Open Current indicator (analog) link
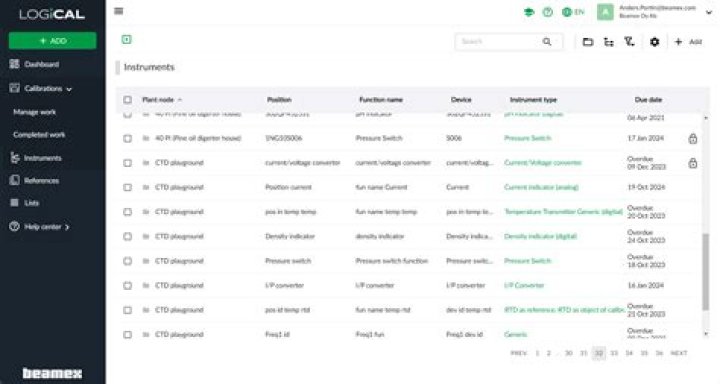The width and height of the screenshot is (720, 384). point(541,187)
